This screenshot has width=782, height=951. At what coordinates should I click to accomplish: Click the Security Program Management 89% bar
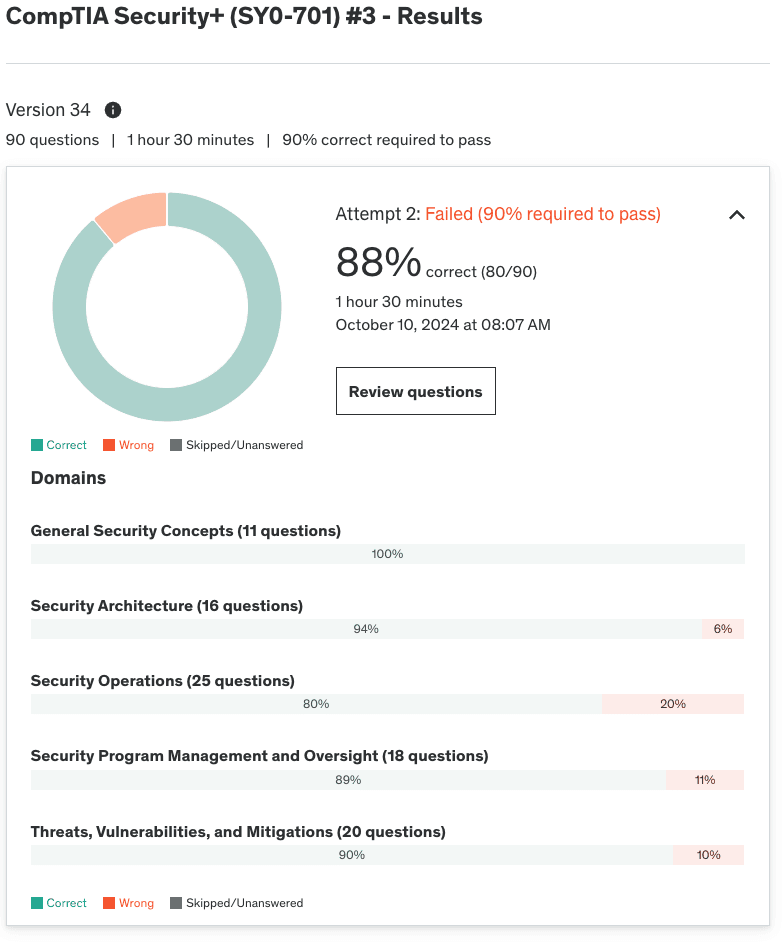click(x=348, y=780)
